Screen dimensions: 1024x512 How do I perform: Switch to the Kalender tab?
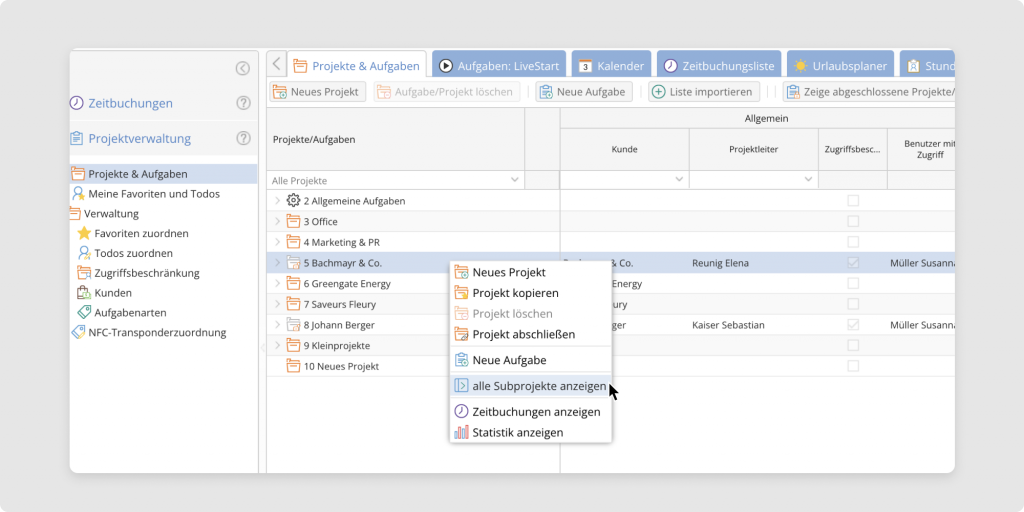tap(611, 66)
